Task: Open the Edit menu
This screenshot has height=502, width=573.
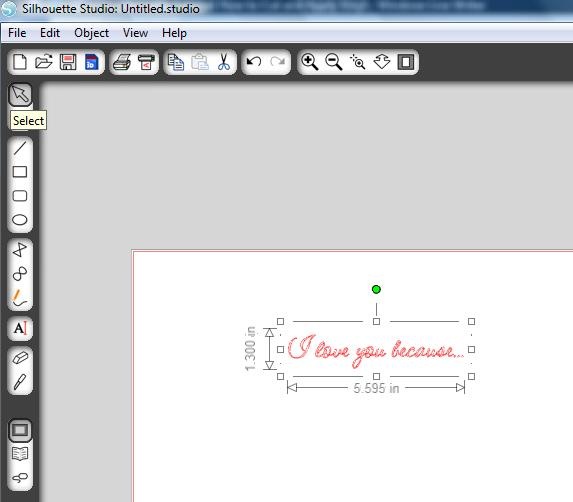Action: pyautogui.click(x=50, y=33)
